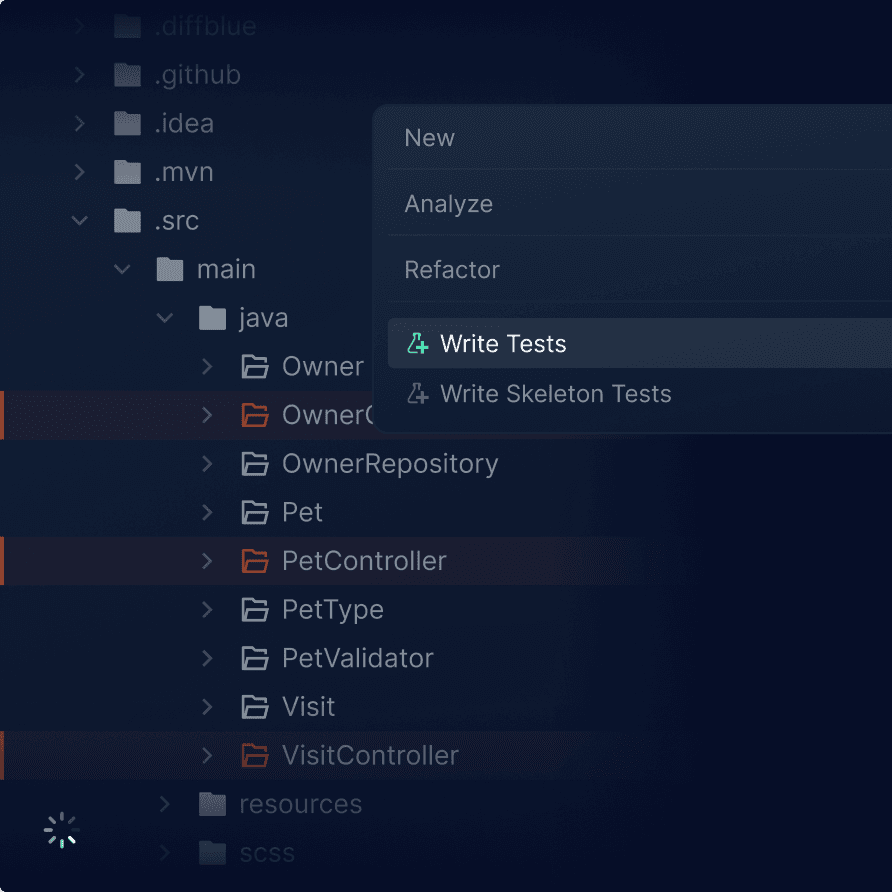This screenshot has height=892, width=892.
Task: Open the Refactor menu entry
Action: pyautogui.click(x=452, y=270)
